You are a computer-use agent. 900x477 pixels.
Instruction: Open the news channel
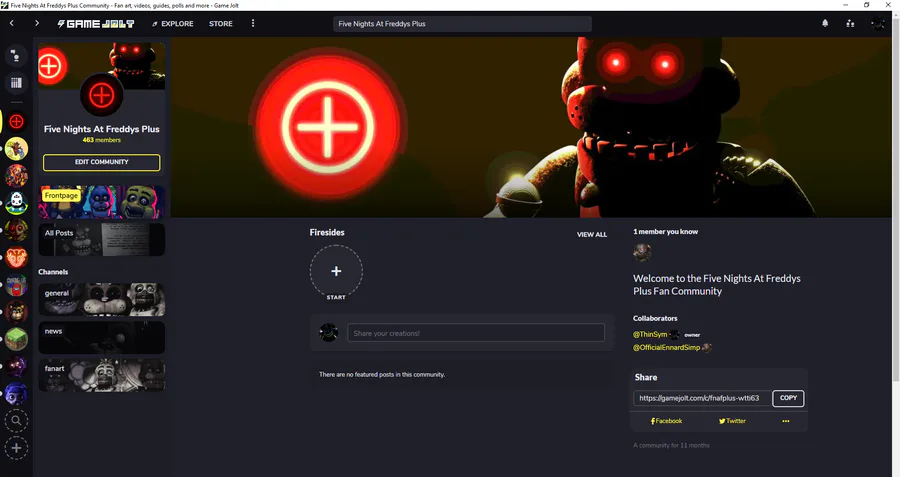[102, 338]
